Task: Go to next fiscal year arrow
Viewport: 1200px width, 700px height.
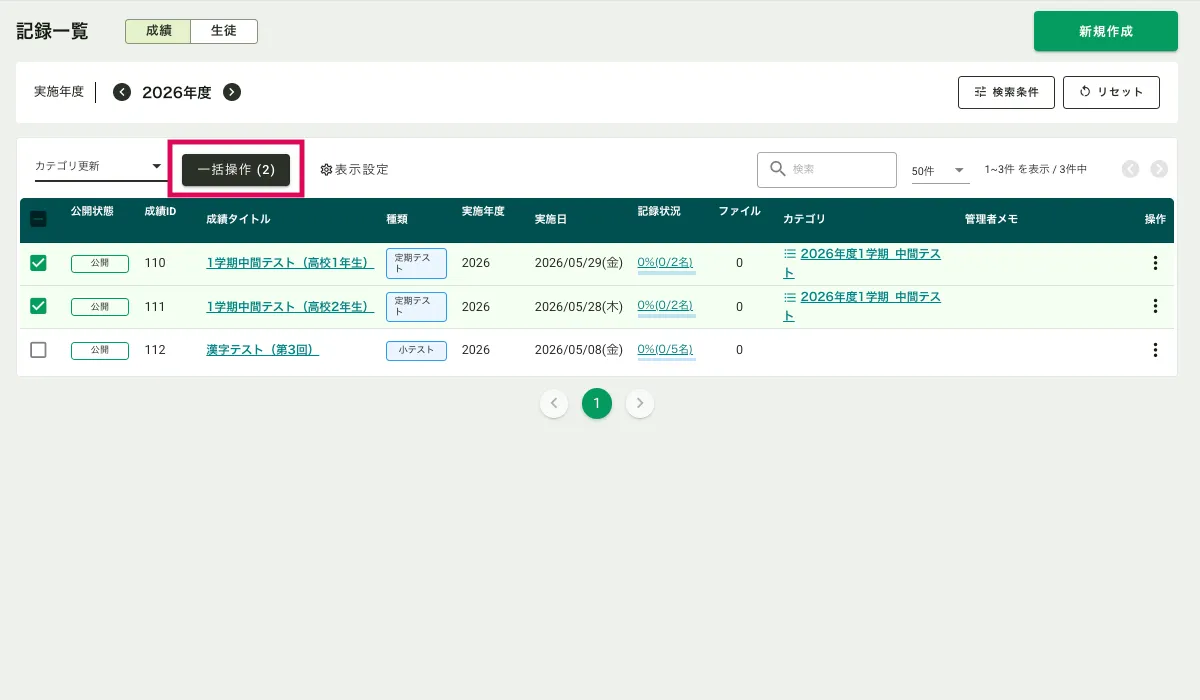Action: [232, 92]
